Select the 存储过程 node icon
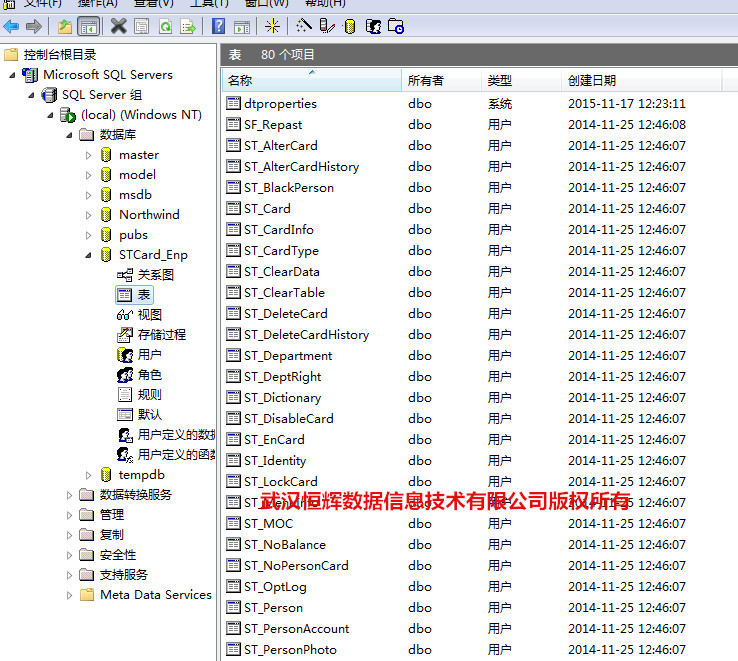Viewport: 738px width, 661px height. [x=124, y=335]
